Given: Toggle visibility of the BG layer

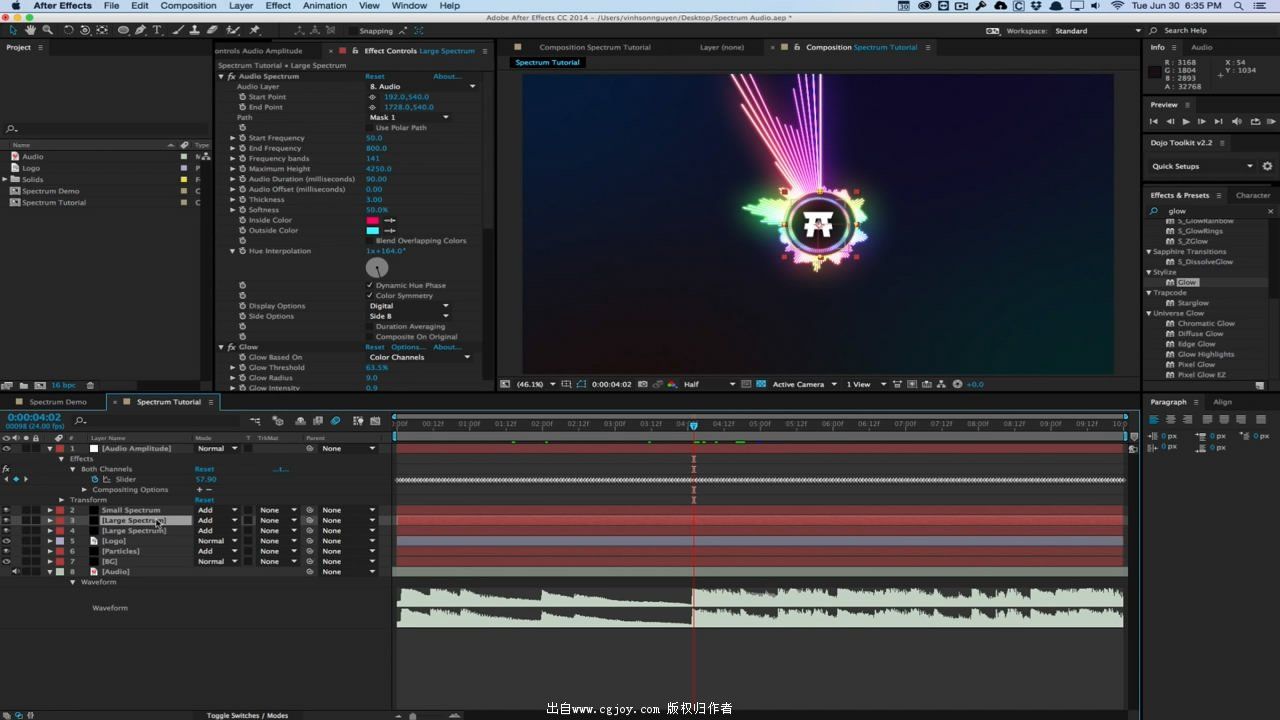Looking at the screenshot, I should [6, 561].
